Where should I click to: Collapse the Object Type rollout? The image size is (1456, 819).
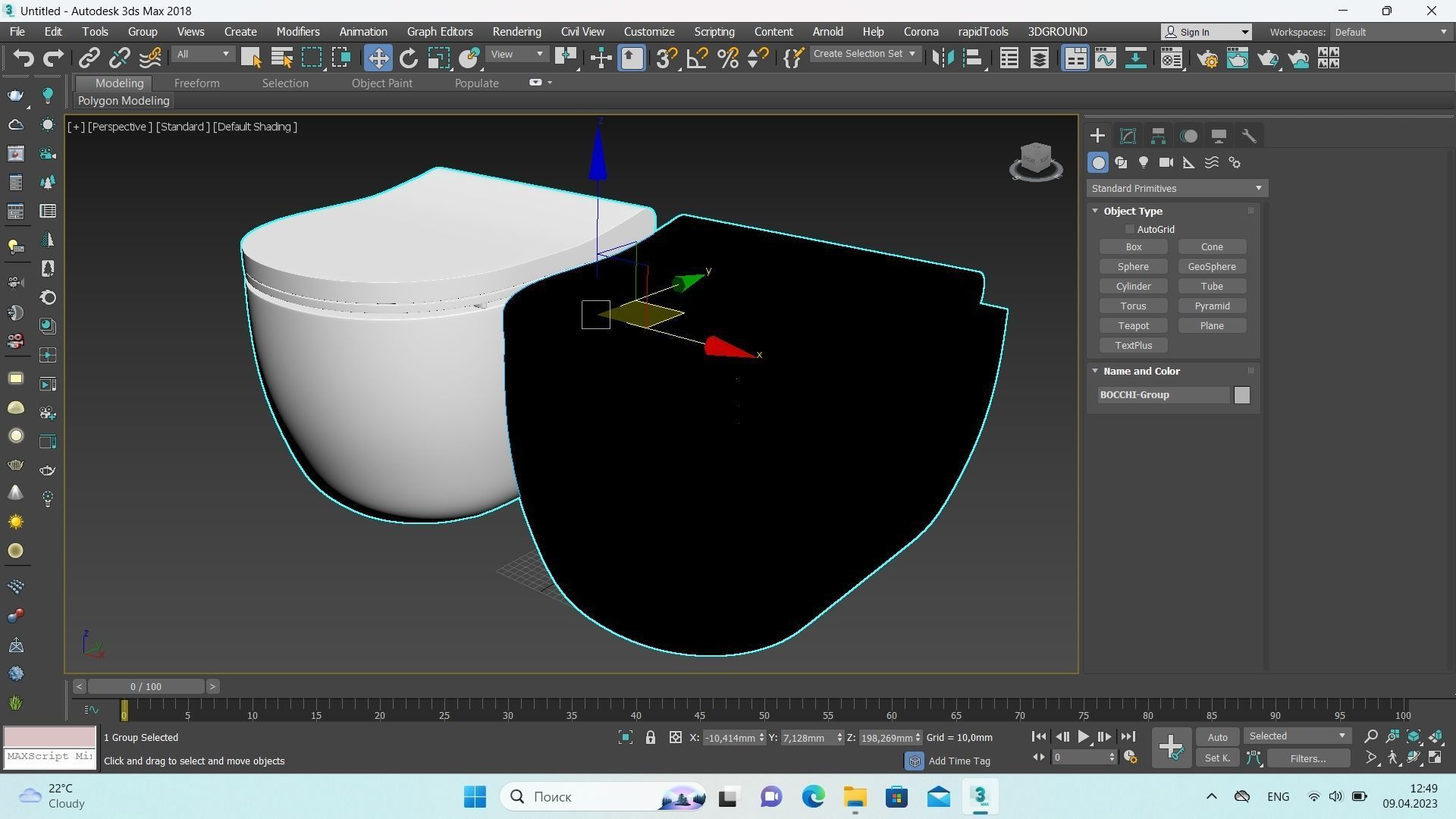[x=1095, y=211]
